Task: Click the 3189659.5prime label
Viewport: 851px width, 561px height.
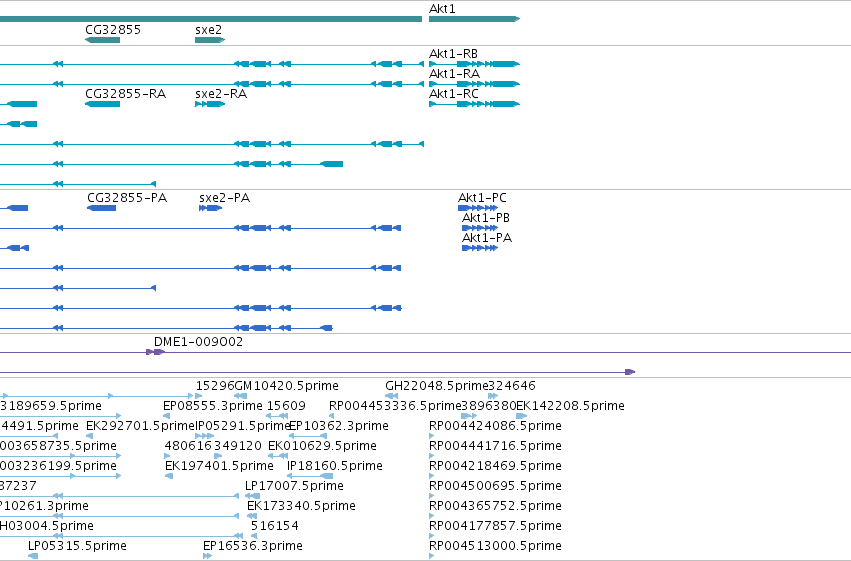Action: coord(51,406)
